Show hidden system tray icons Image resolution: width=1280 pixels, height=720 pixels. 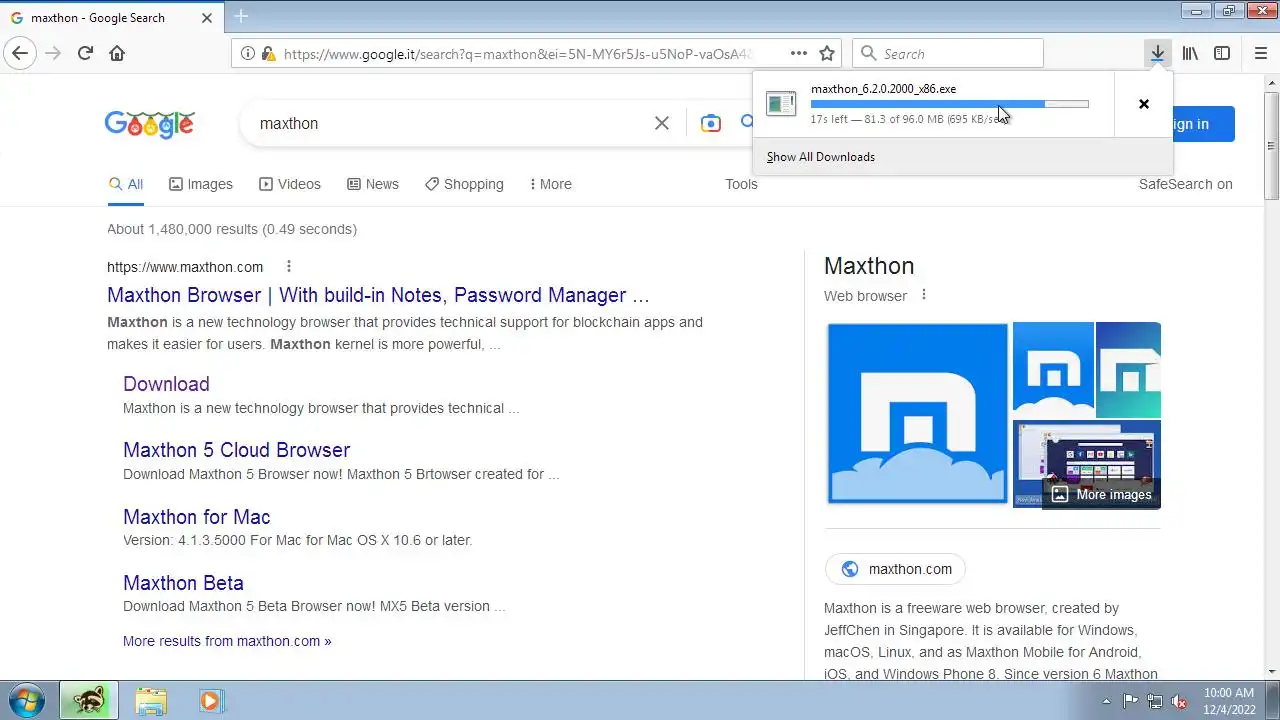[x=1106, y=701]
